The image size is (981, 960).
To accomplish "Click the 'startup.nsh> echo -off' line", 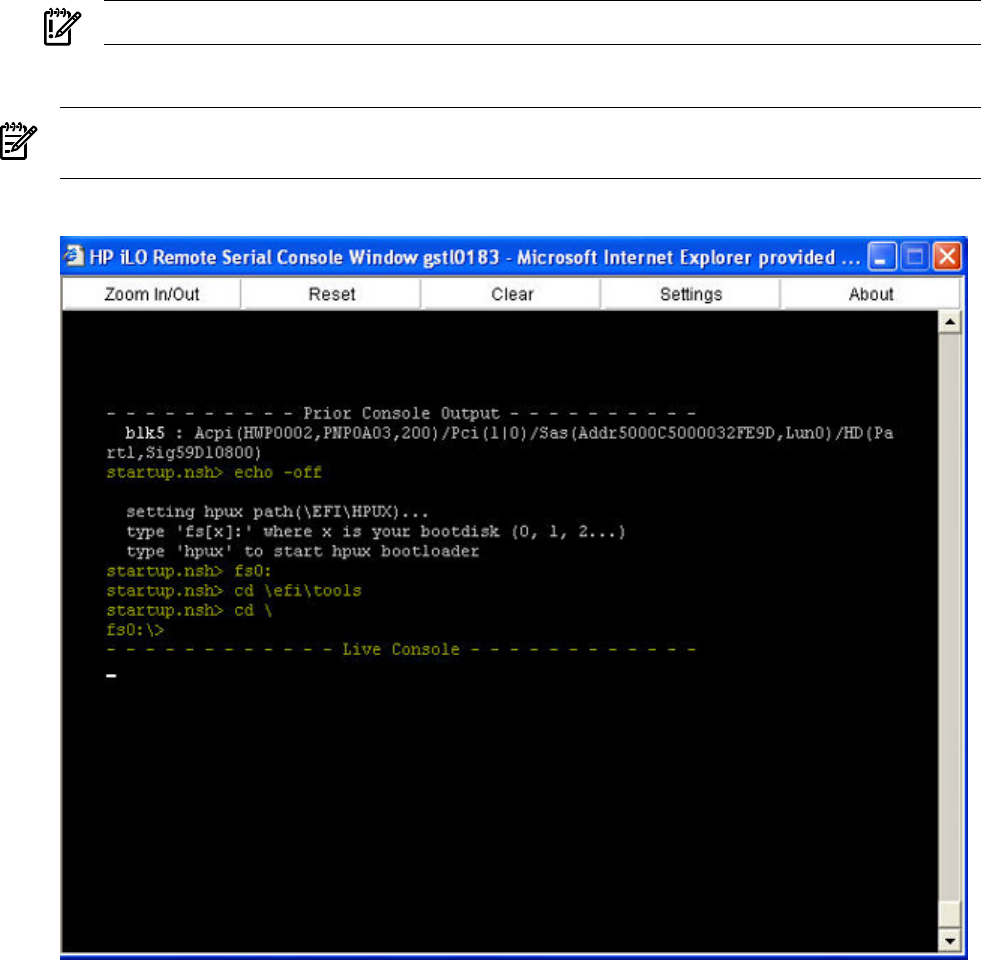I will click(214, 472).
